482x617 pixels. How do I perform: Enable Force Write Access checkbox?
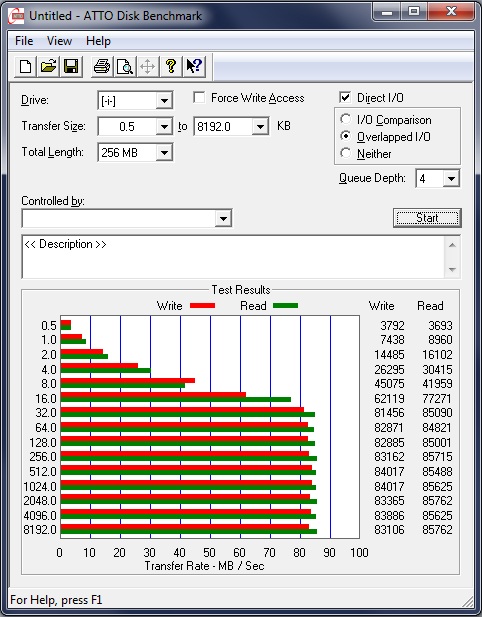[x=199, y=97]
